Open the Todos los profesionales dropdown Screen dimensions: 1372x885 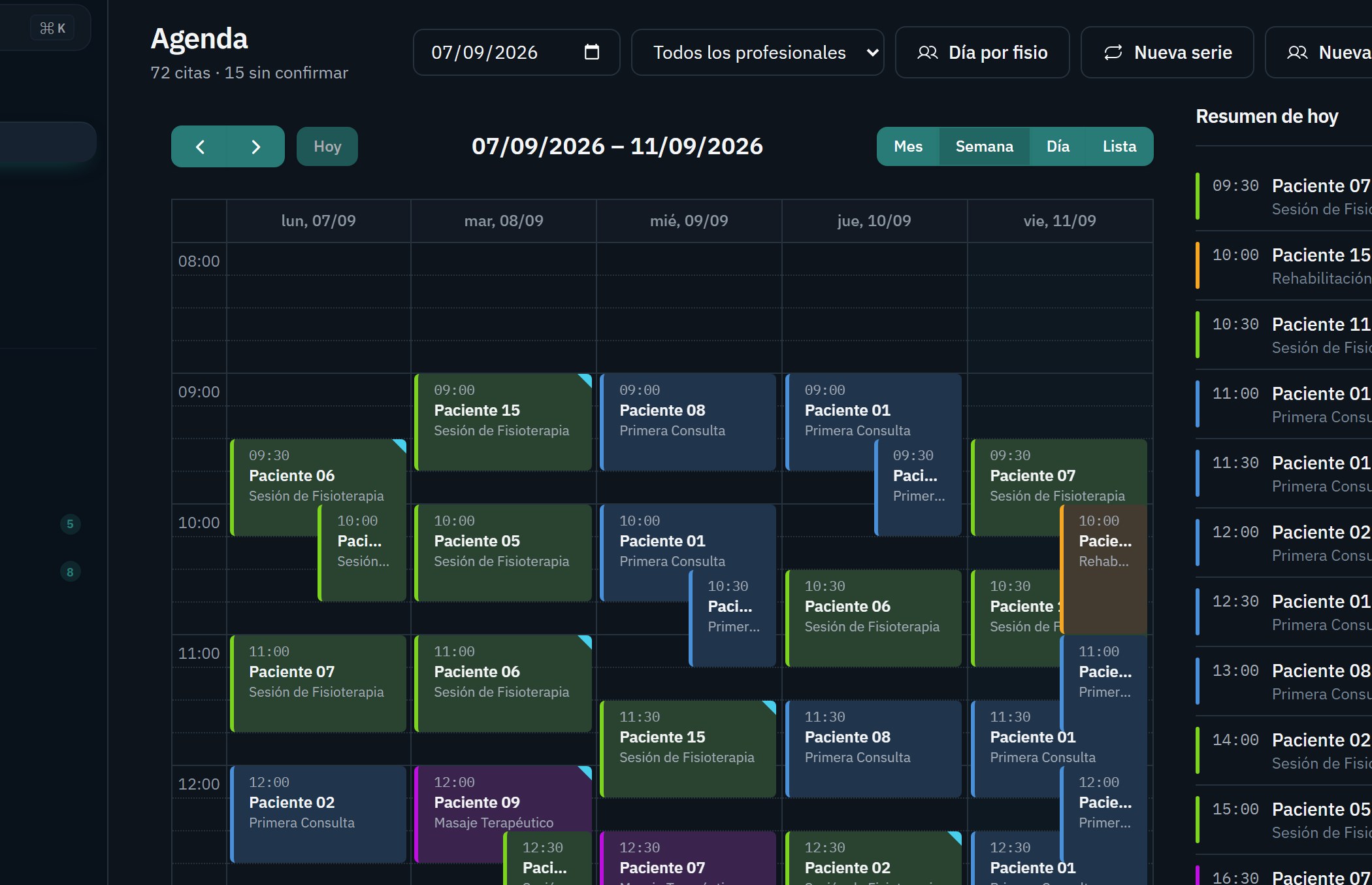pyautogui.click(x=758, y=52)
